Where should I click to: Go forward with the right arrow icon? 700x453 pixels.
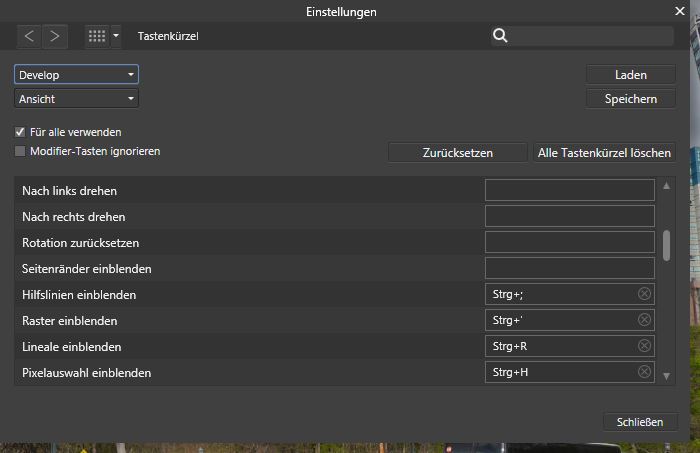[55, 36]
